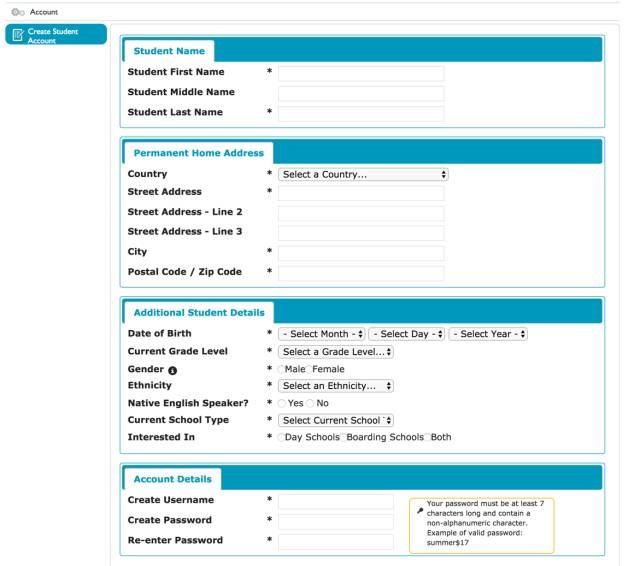Viewport: 640px width, 566px height.
Task: Click the Create Student Account form icon
Action: 17,36
